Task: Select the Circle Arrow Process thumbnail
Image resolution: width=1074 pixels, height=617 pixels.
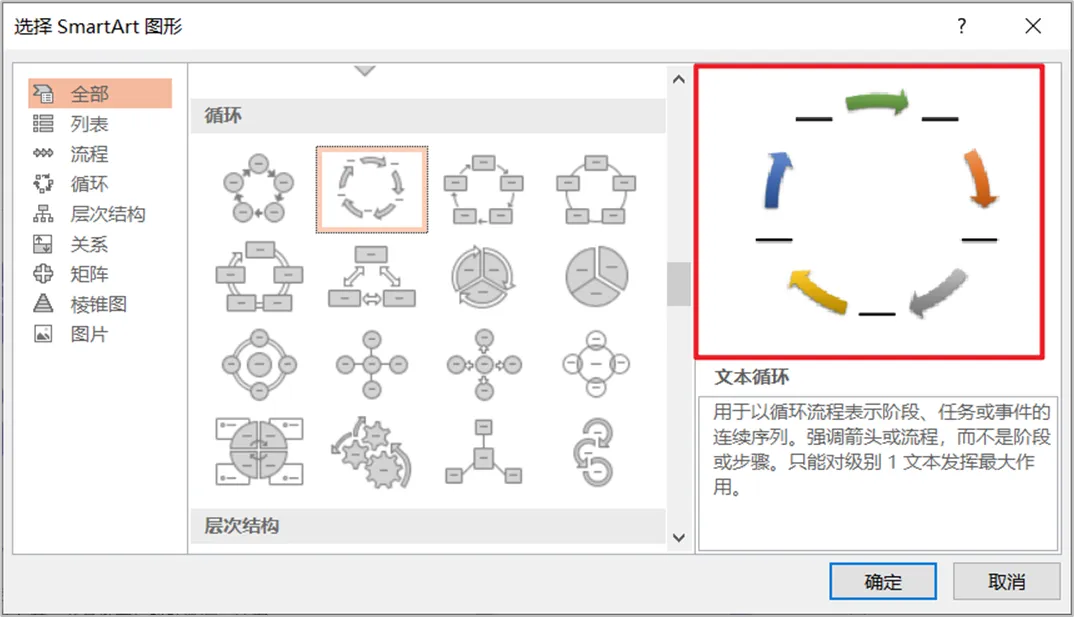Action: tap(596, 452)
